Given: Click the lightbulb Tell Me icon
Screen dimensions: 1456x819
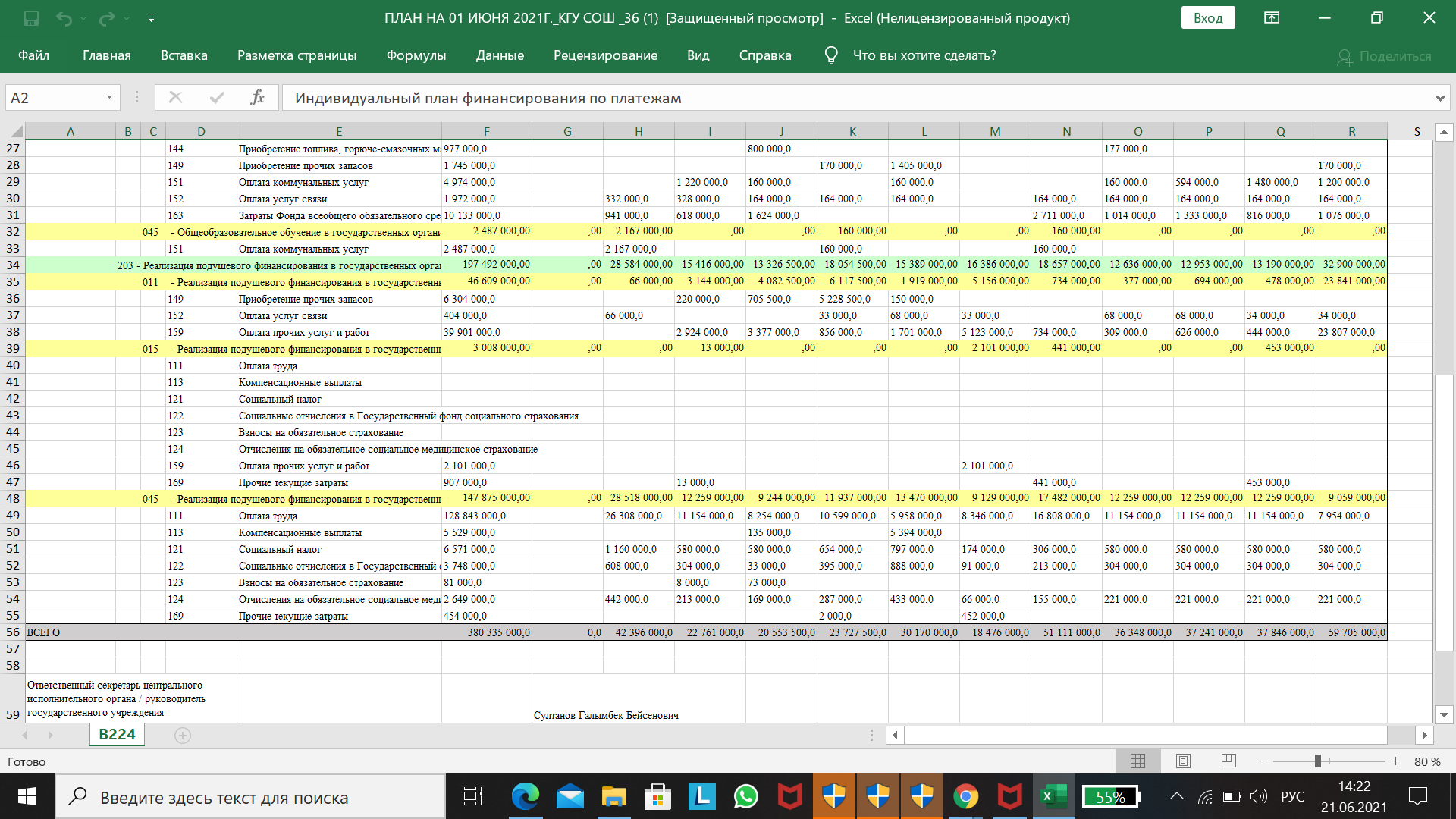Looking at the screenshot, I should point(831,55).
